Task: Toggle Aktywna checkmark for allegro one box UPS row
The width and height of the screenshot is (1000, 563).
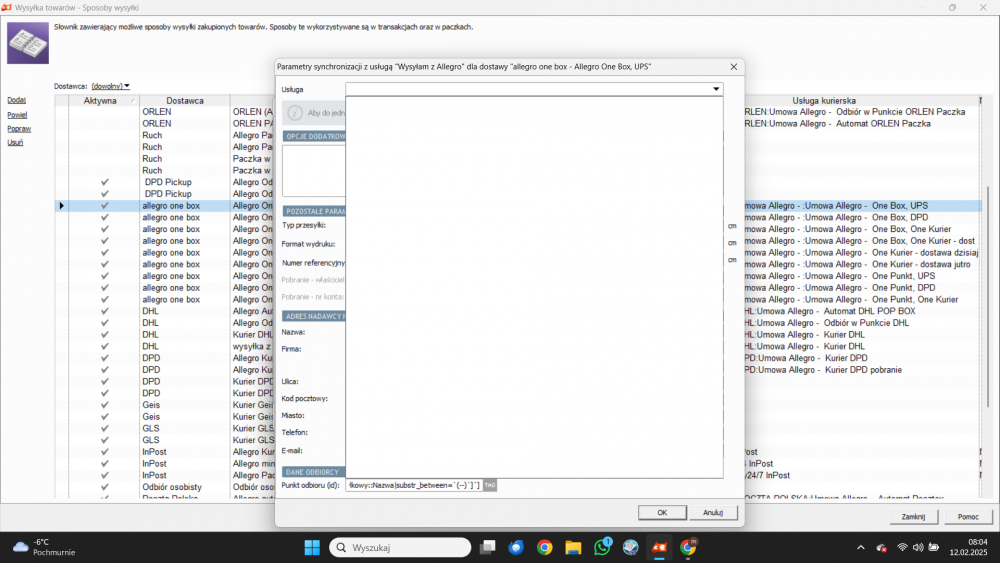Action: pyautogui.click(x=105, y=206)
